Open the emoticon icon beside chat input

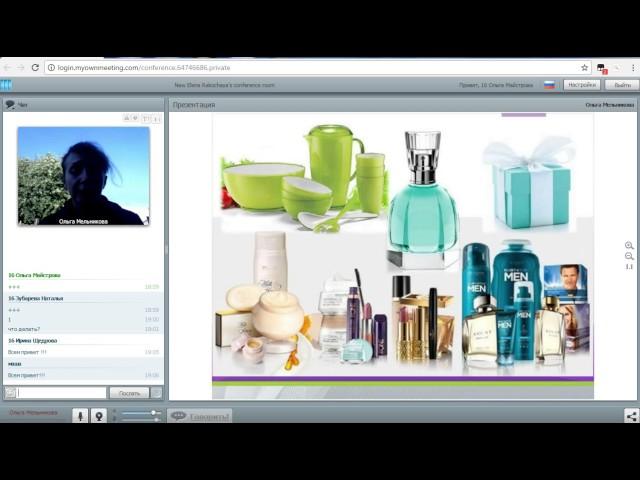pyautogui.click(x=10, y=393)
